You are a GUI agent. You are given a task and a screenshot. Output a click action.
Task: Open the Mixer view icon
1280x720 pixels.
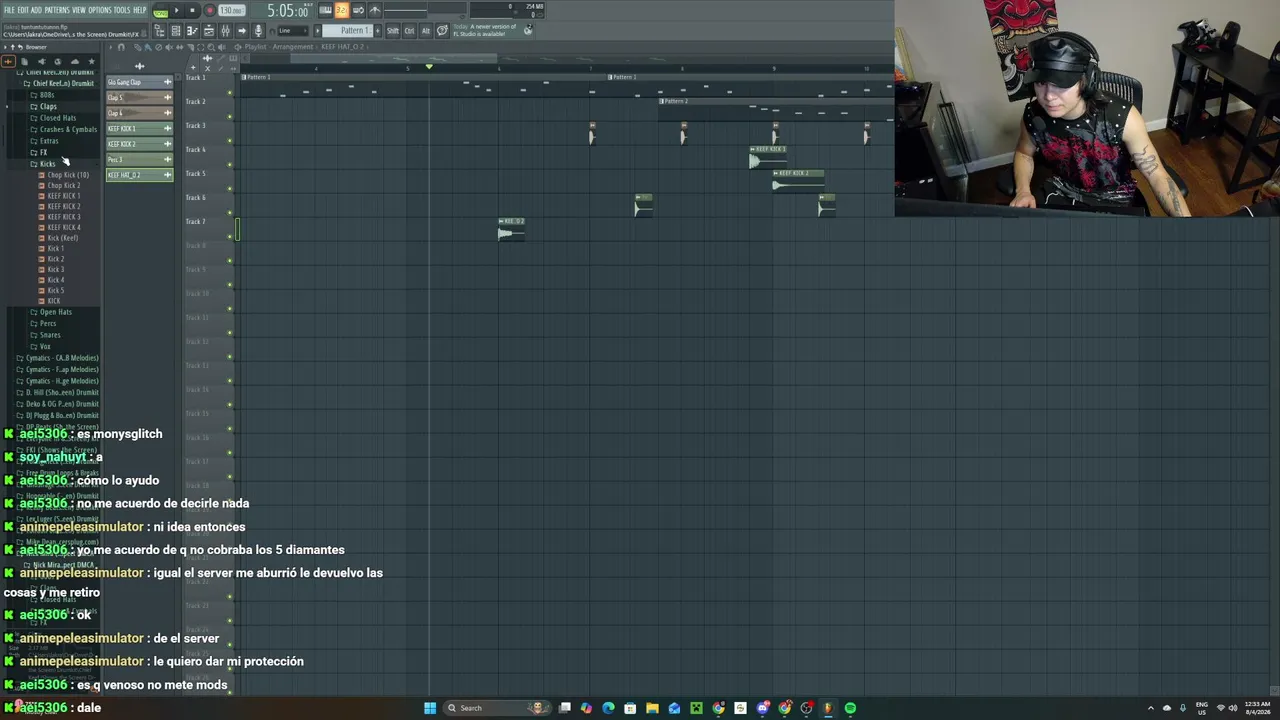click(x=225, y=31)
